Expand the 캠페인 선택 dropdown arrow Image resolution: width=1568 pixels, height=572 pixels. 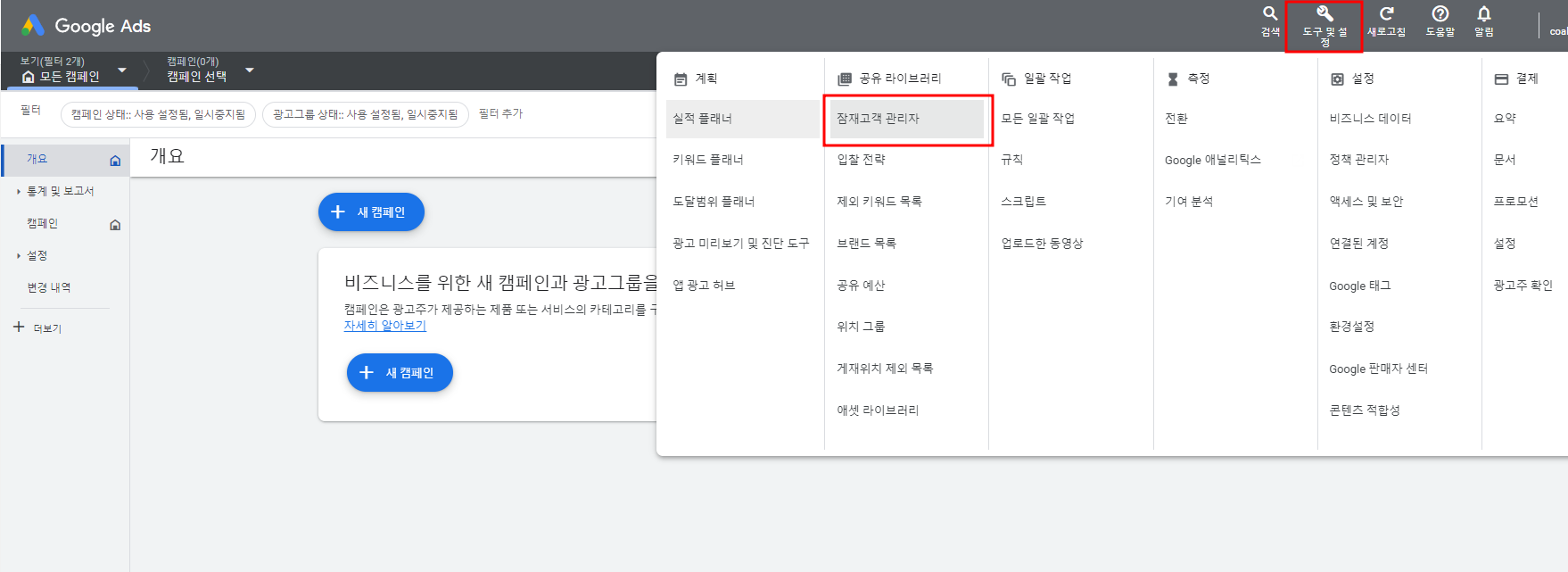tap(250, 70)
